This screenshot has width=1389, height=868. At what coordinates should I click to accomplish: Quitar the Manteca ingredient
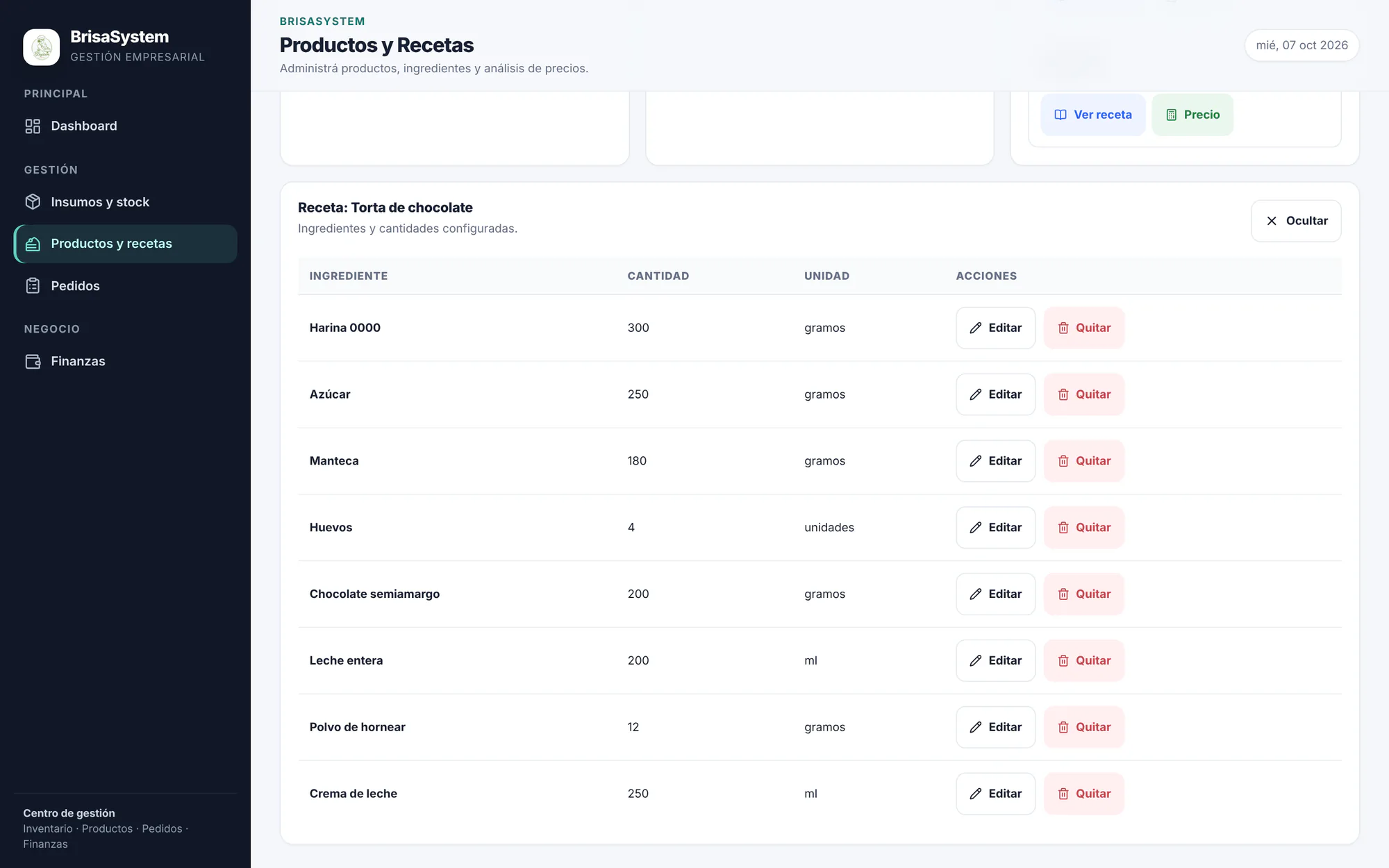point(1083,461)
